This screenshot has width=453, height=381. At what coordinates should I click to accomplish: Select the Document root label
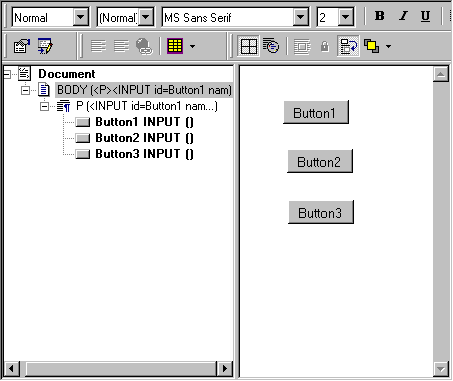click(x=67, y=74)
